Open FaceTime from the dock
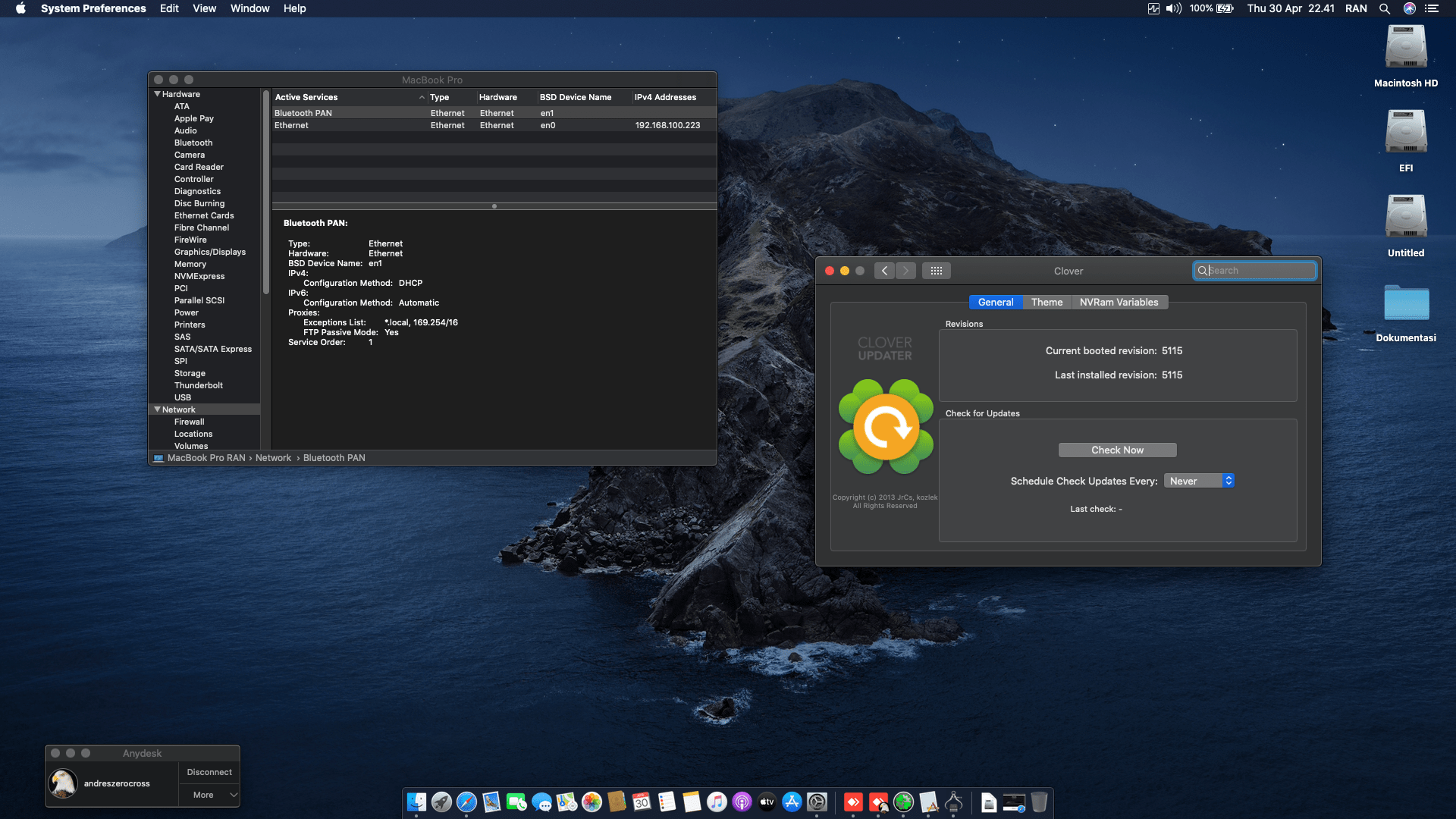 [x=516, y=802]
